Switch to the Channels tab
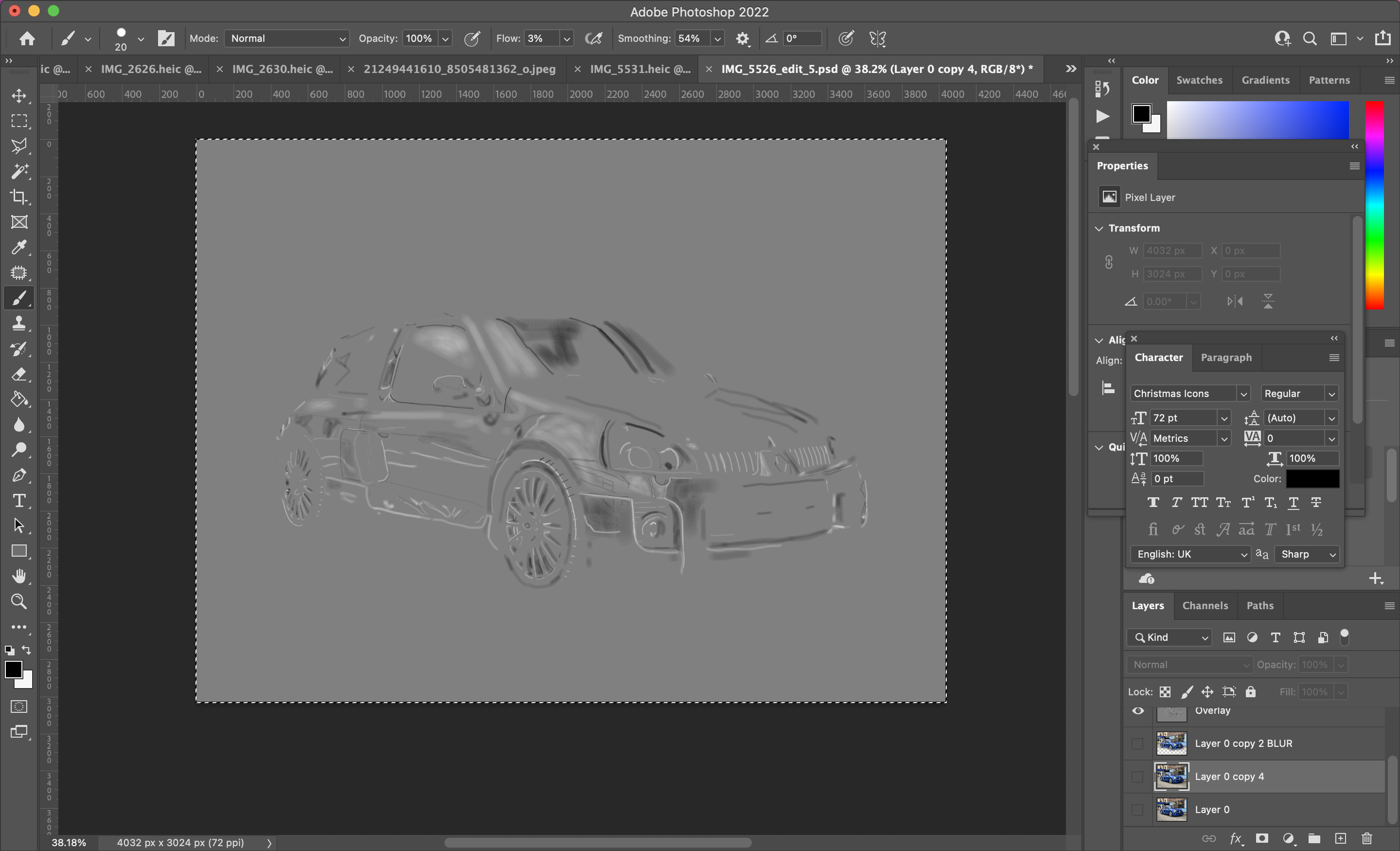 [1205, 605]
